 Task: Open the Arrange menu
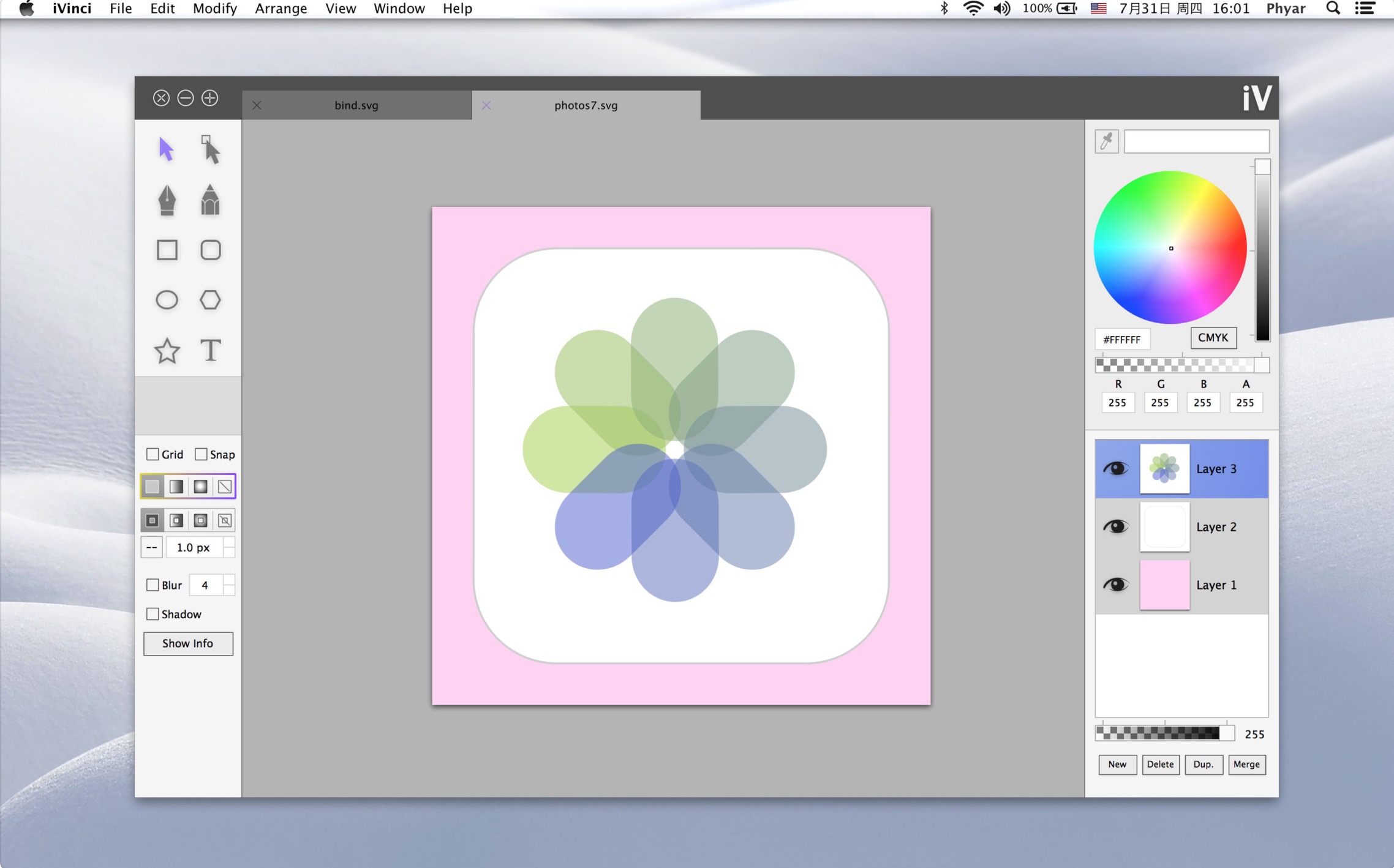coord(281,9)
